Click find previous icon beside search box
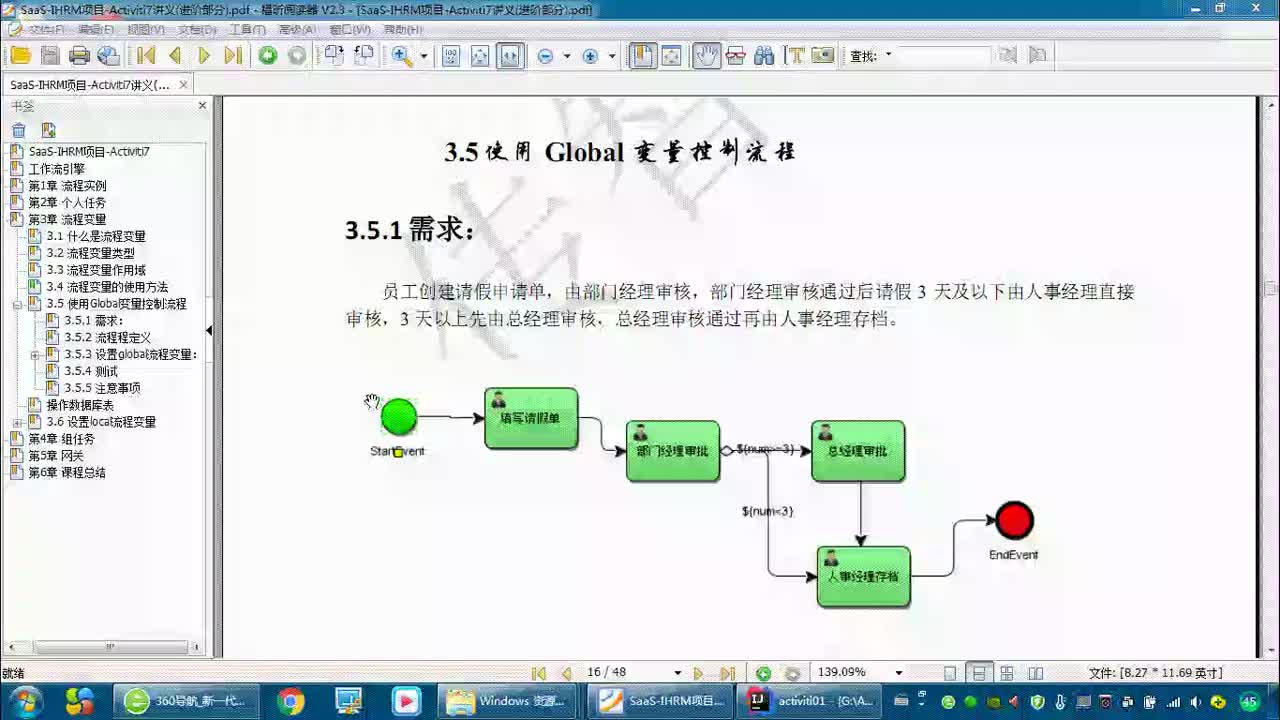This screenshot has width=1280, height=720. pos(1008,56)
